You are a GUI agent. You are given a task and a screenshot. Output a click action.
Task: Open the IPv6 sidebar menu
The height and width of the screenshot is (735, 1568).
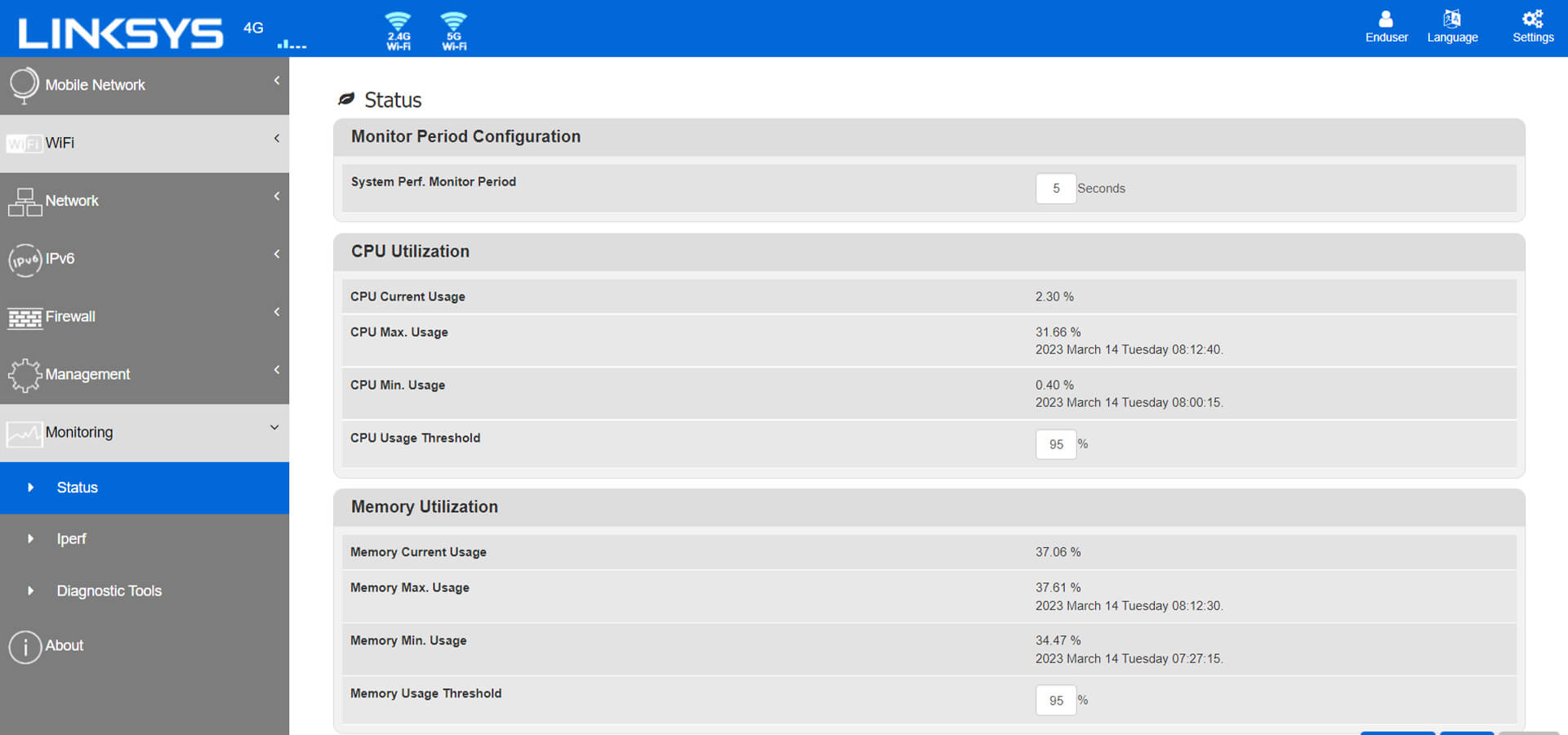tap(60, 259)
